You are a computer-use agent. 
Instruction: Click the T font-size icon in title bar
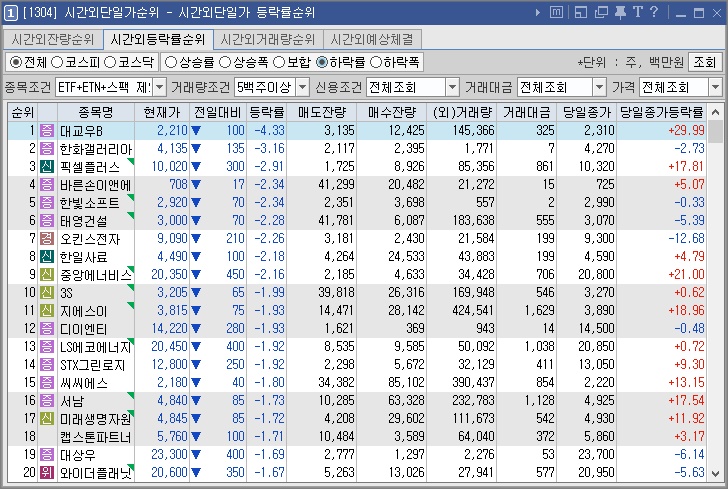coord(637,12)
